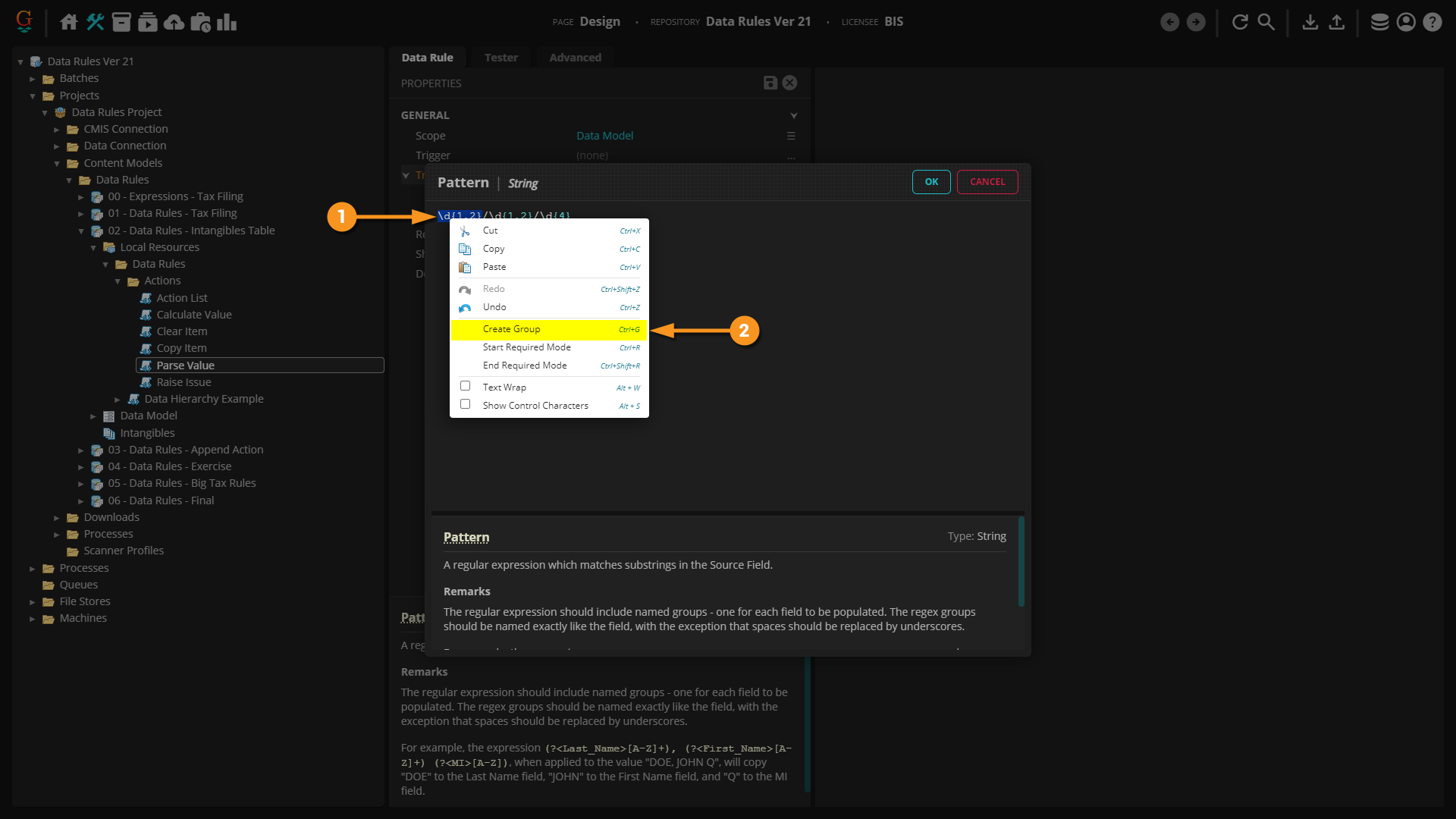This screenshot has height=819, width=1456.
Task: Open the search magnifier icon
Action: [1266, 22]
